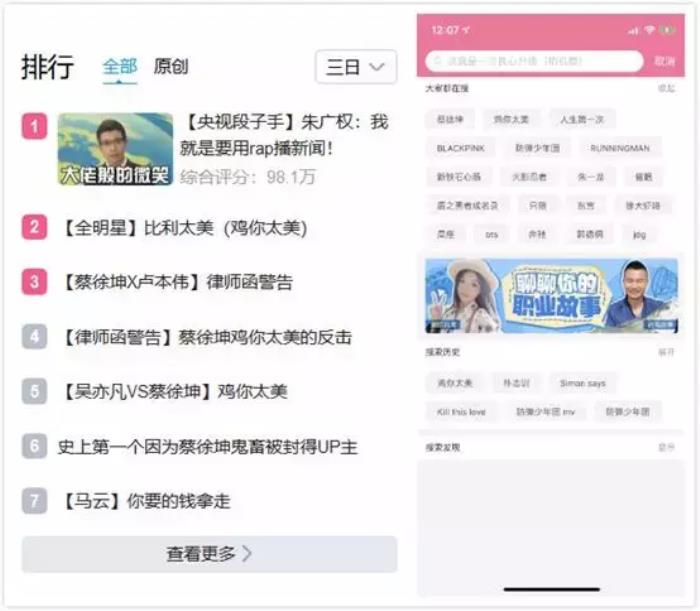This screenshot has width=700, height=611.
Task: Click the pink rank 3 badge
Action: (x=34, y=282)
